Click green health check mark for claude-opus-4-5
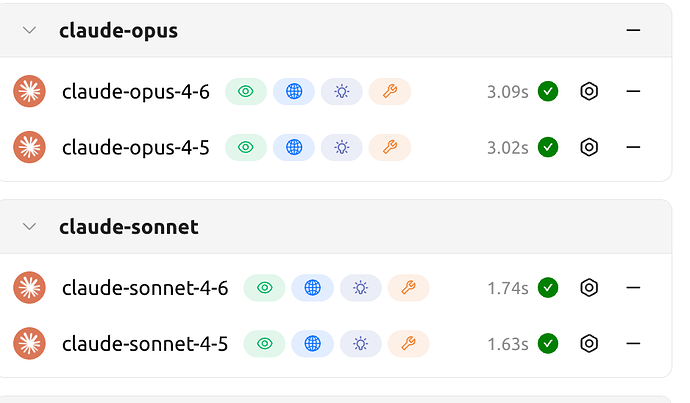The height and width of the screenshot is (403, 690). [x=548, y=147]
